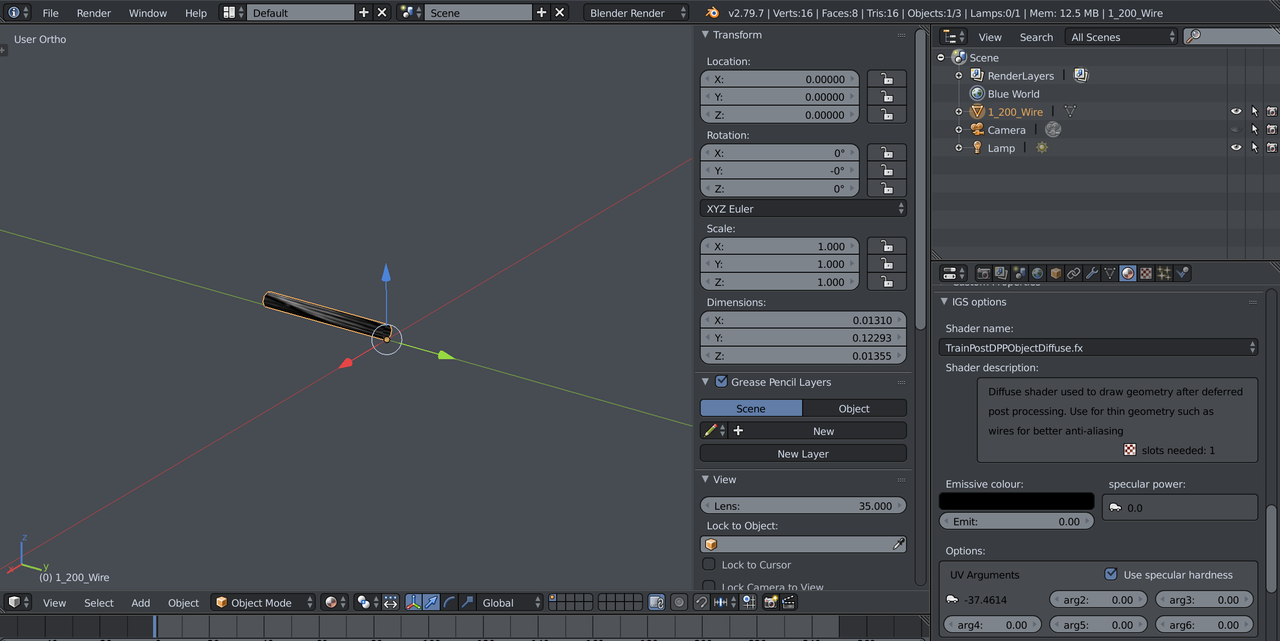Open the Shader name dropdown

[x=1100, y=347]
